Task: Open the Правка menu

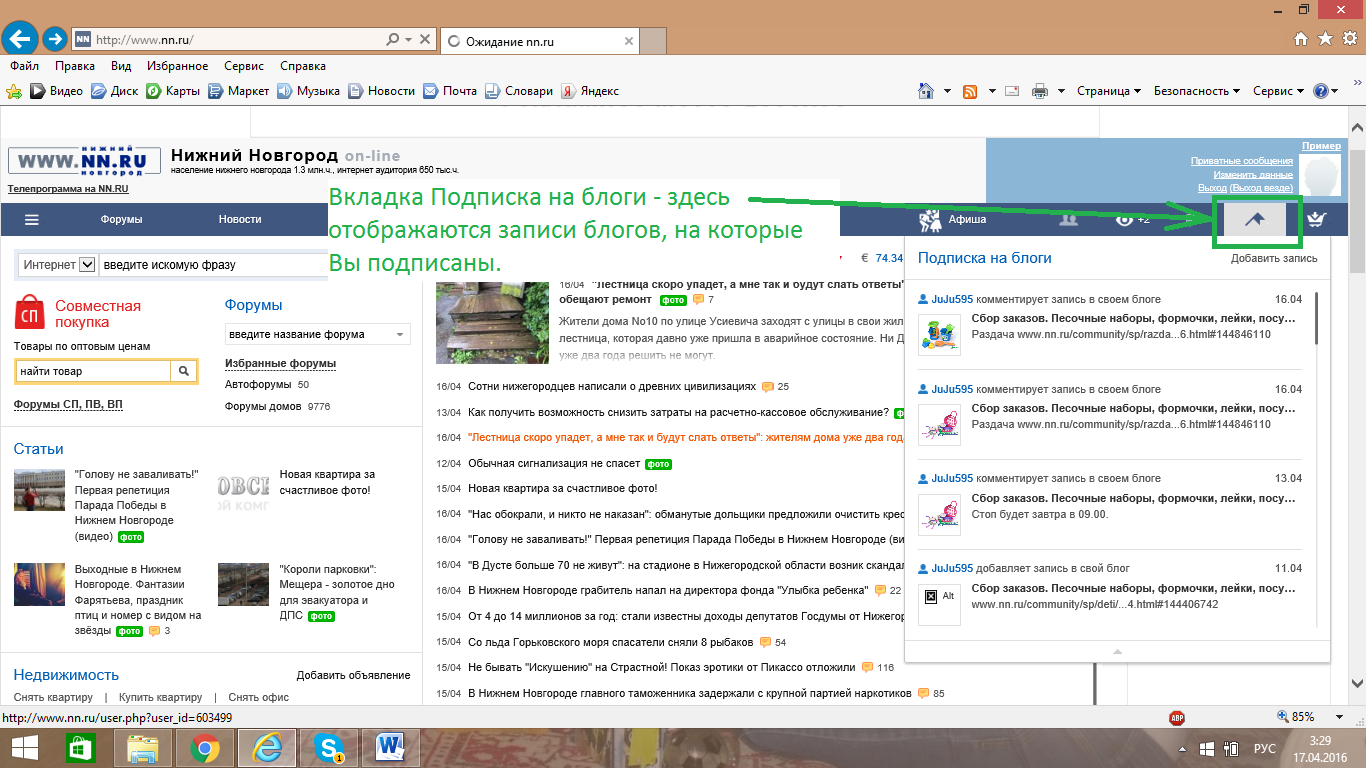Action: tap(75, 66)
